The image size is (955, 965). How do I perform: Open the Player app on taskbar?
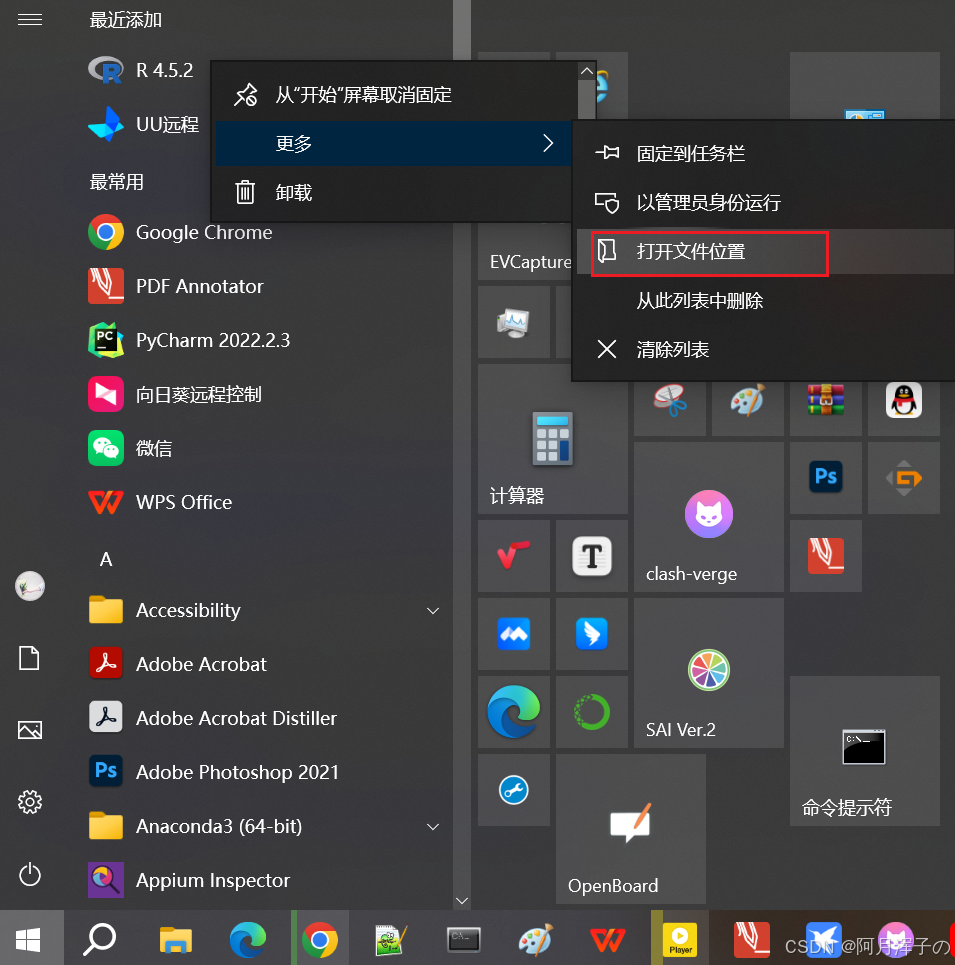click(x=679, y=939)
